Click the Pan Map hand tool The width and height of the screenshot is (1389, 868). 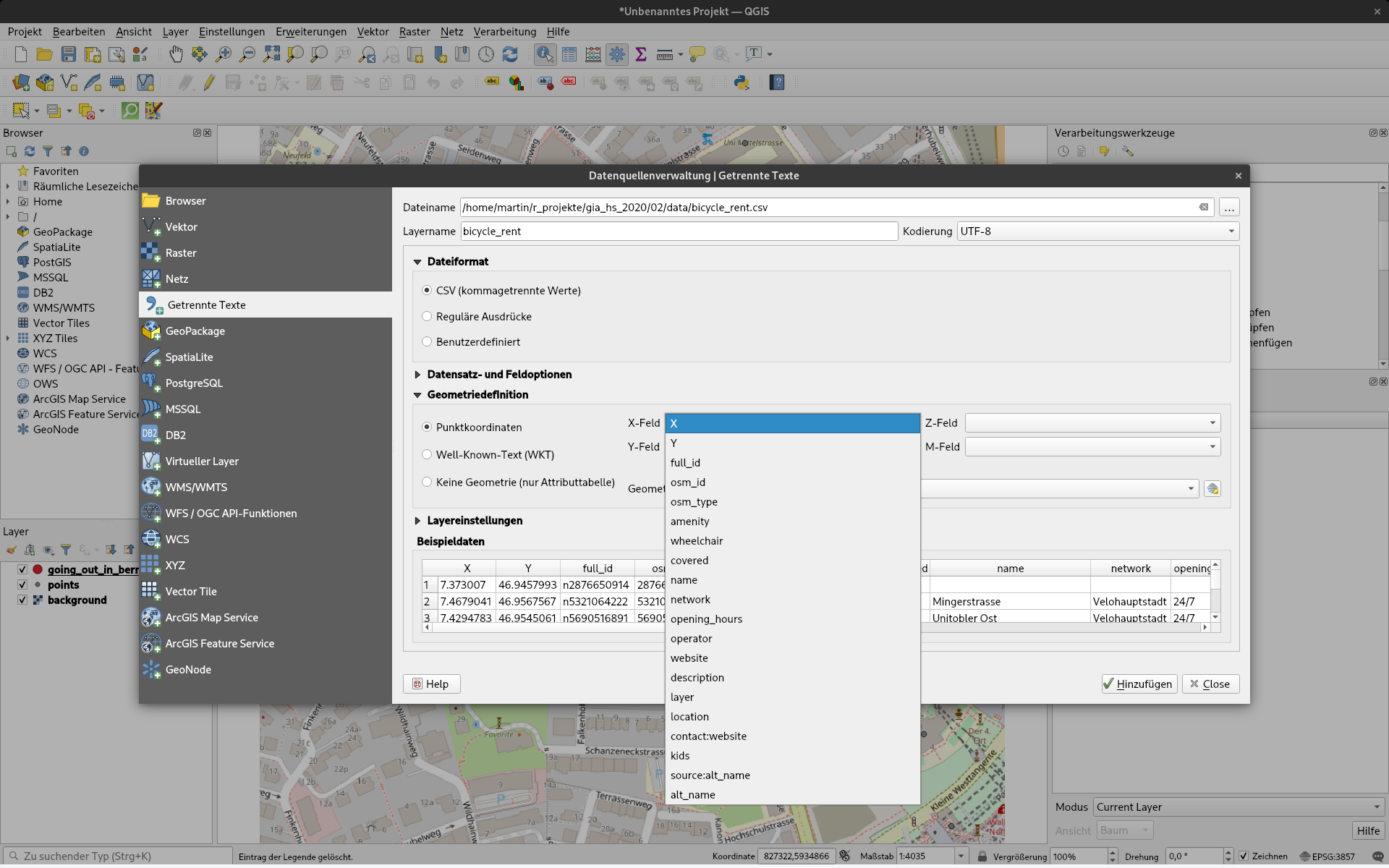coord(176,54)
